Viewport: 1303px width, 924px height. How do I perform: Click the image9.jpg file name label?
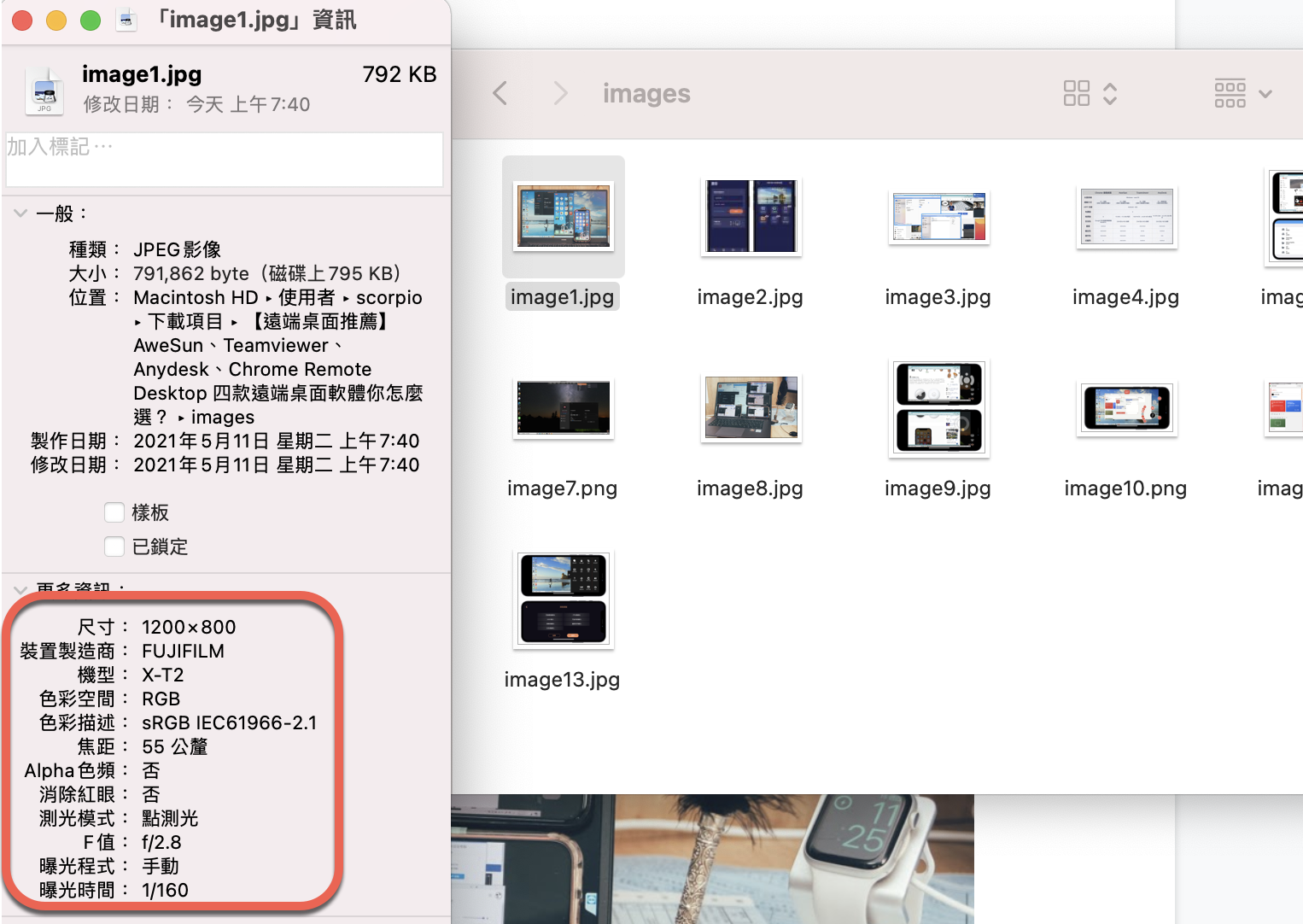[938, 488]
